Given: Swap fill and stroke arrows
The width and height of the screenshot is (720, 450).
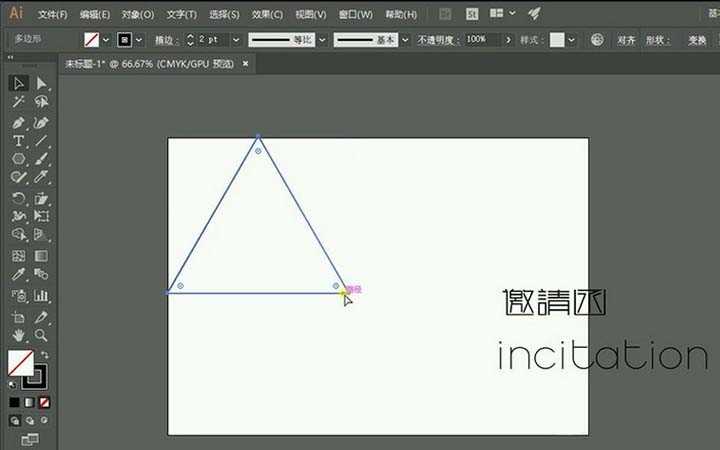Looking at the screenshot, I should tap(45, 354).
